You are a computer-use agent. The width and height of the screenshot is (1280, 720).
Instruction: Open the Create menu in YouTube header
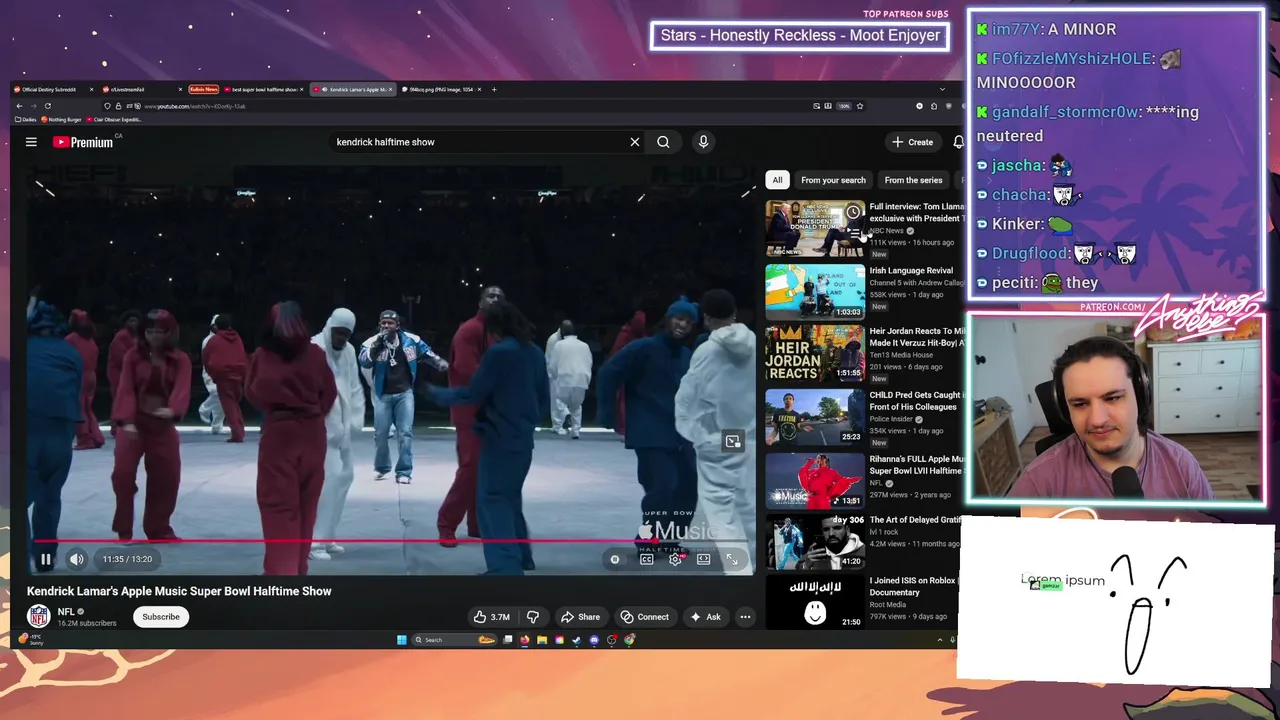pos(913,142)
